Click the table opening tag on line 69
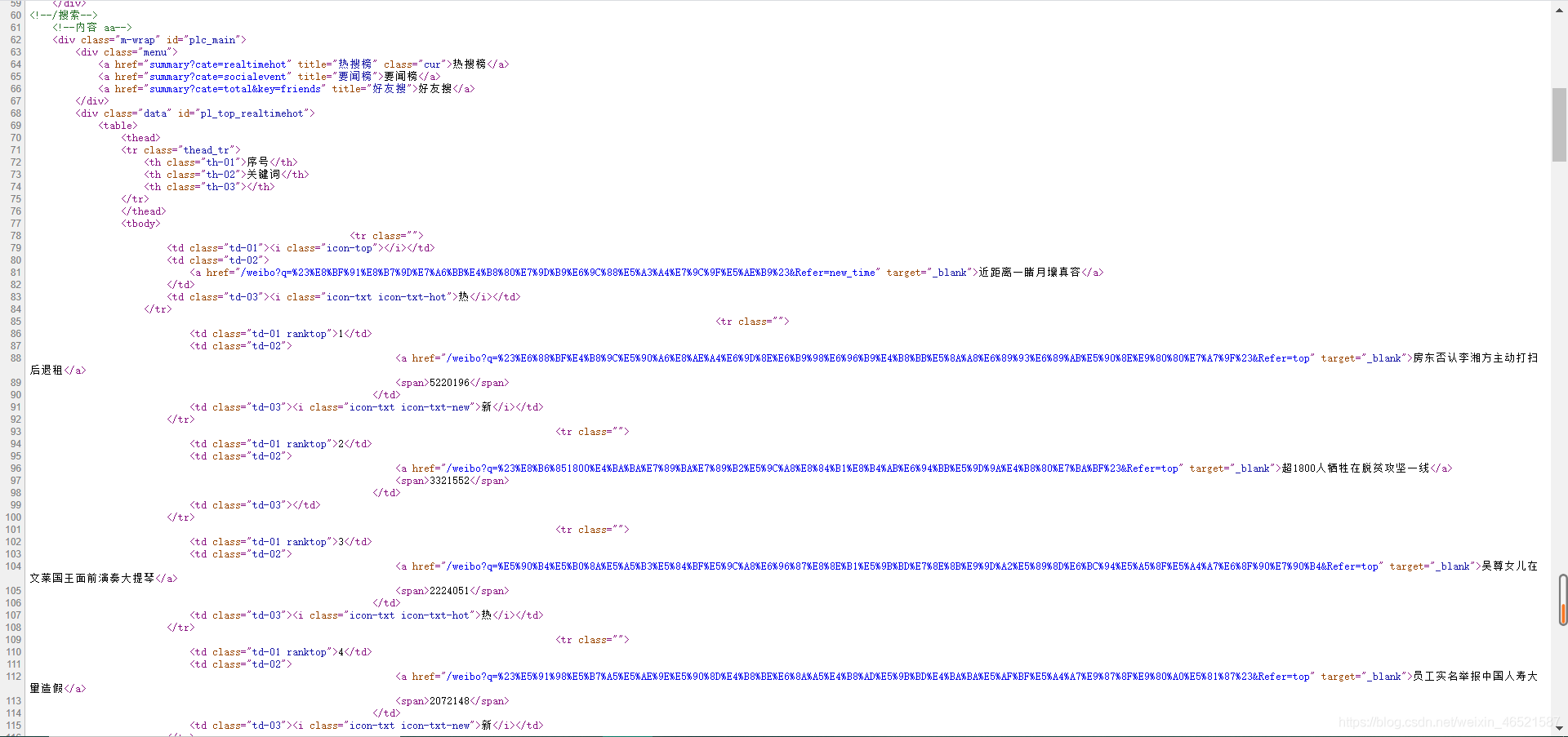1568x737 pixels. (x=118, y=126)
